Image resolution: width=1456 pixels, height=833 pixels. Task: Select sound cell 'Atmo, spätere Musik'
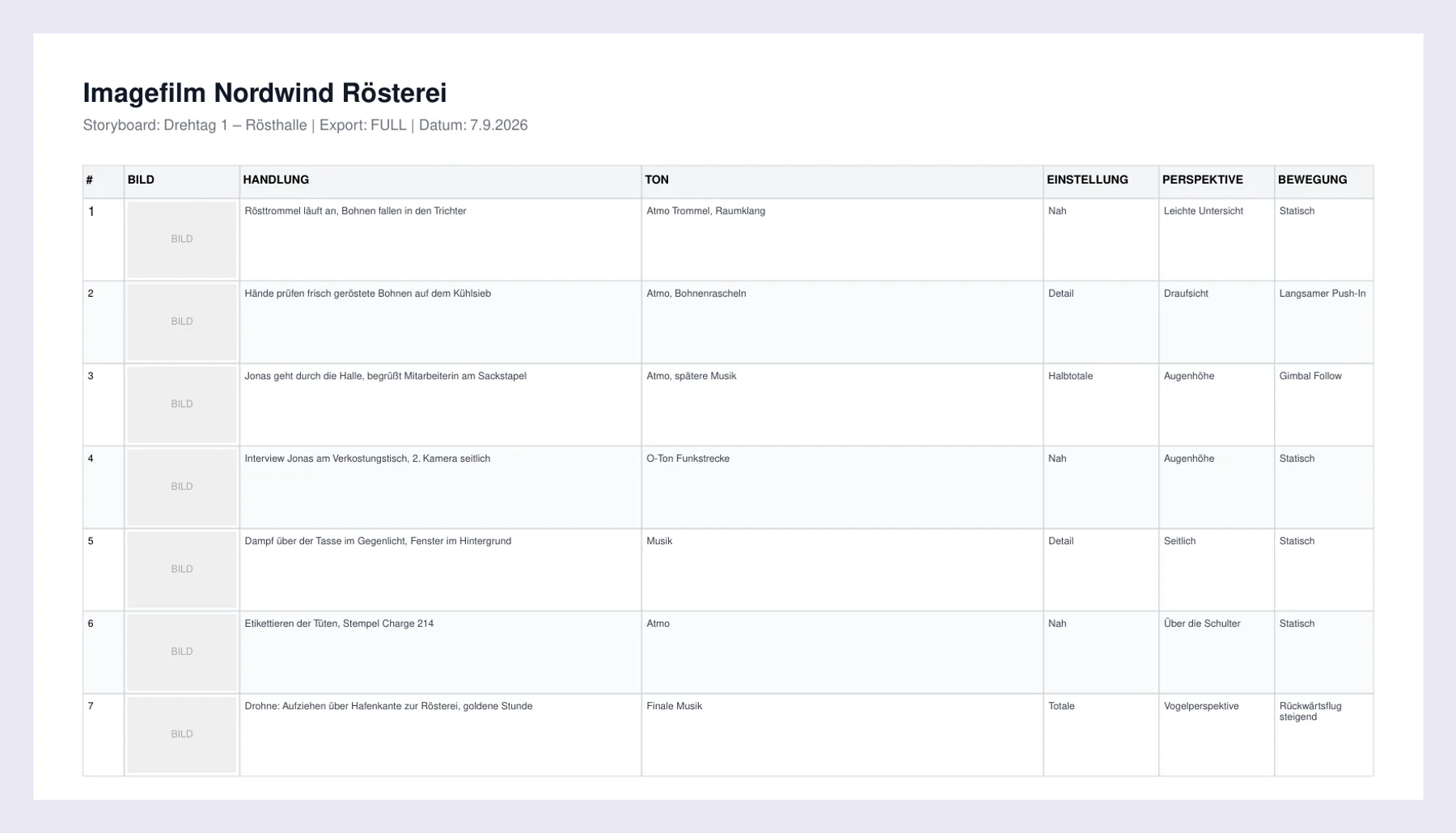pos(842,404)
